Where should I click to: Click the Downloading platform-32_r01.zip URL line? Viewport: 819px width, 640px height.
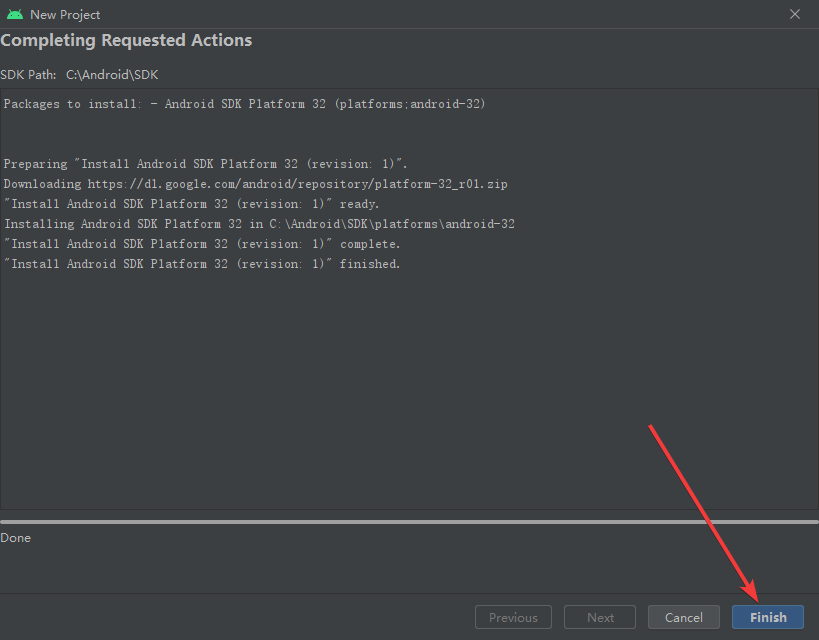pos(255,184)
